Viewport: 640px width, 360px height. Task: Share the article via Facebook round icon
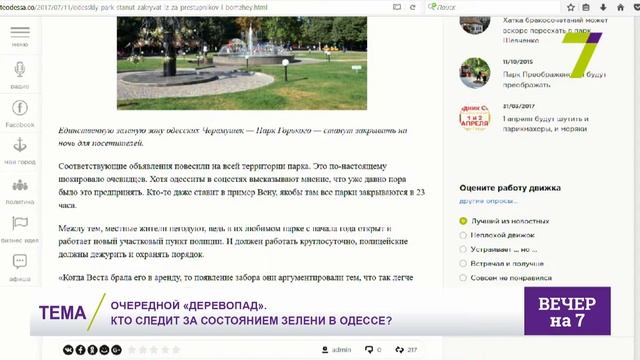tap(80, 350)
